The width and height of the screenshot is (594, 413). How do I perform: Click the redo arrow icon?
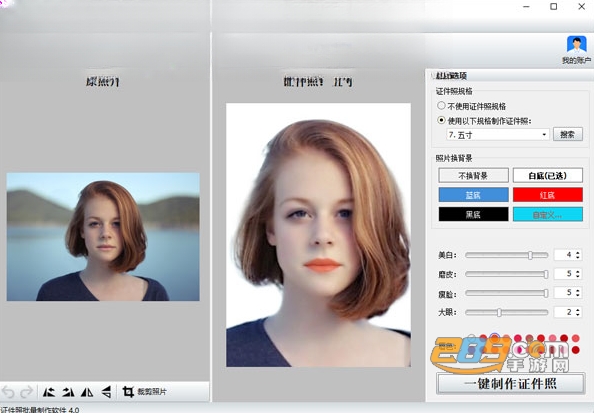pos(26,392)
